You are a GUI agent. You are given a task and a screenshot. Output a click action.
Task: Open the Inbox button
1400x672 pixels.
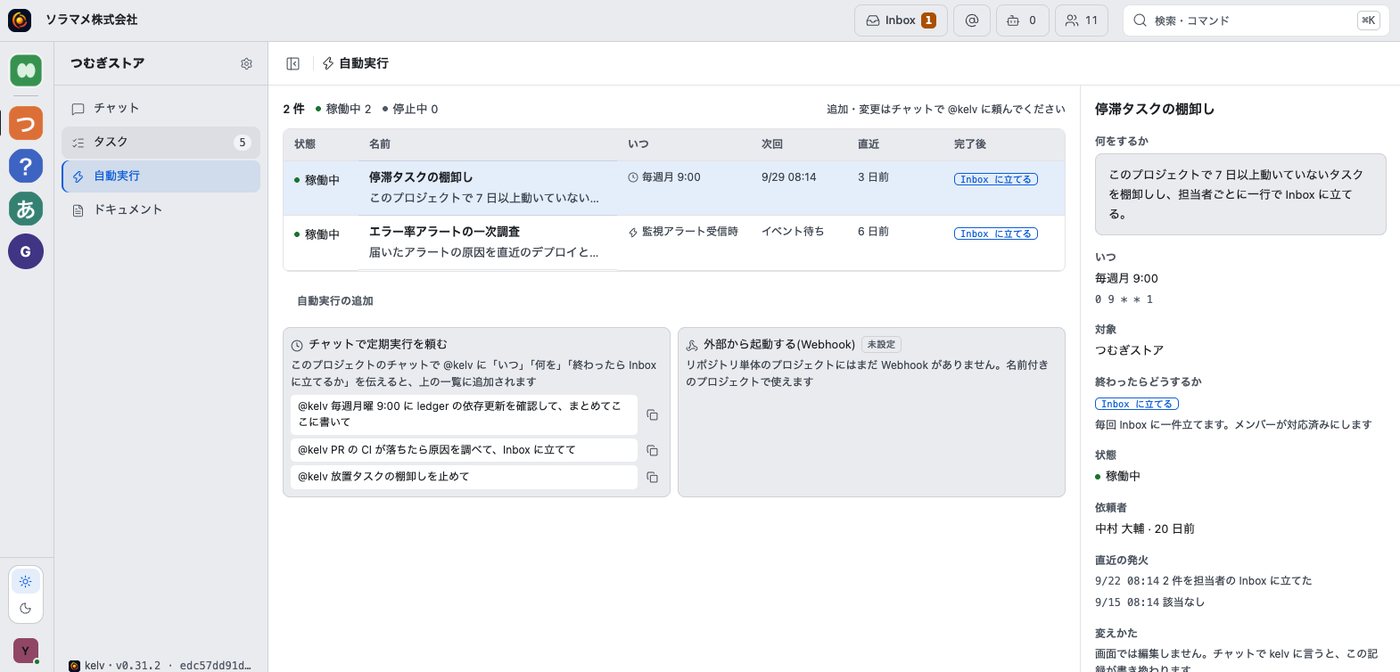(x=900, y=20)
